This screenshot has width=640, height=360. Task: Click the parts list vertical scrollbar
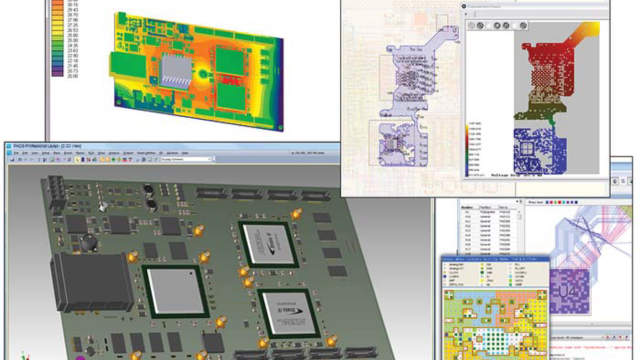[519, 231]
